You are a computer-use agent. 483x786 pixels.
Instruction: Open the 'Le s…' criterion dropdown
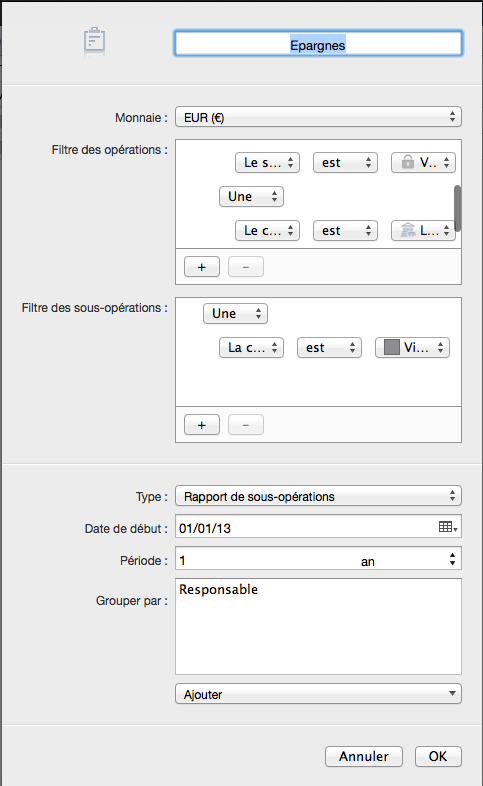tap(267, 162)
